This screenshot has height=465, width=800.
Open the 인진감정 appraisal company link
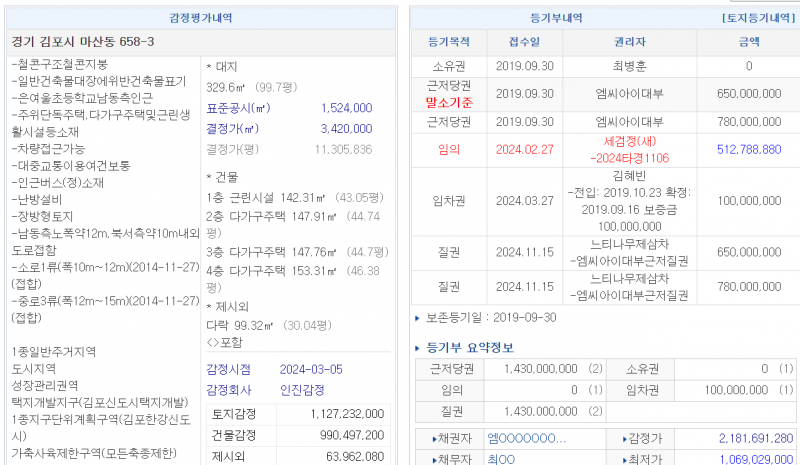click(x=301, y=390)
